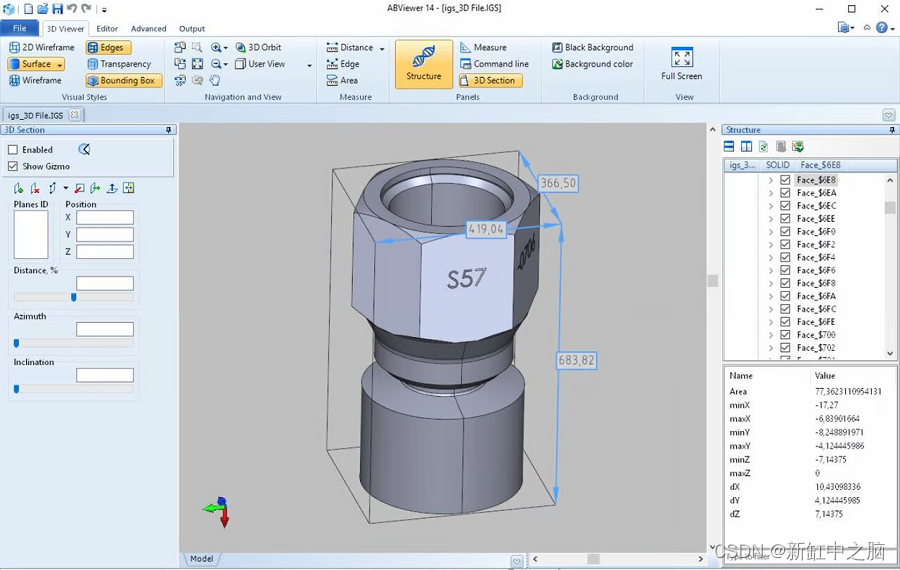The height and width of the screenshot is (570, 900).
Task: Uncheck the Show Gizmo checkbox
Action: click(13, 166)
